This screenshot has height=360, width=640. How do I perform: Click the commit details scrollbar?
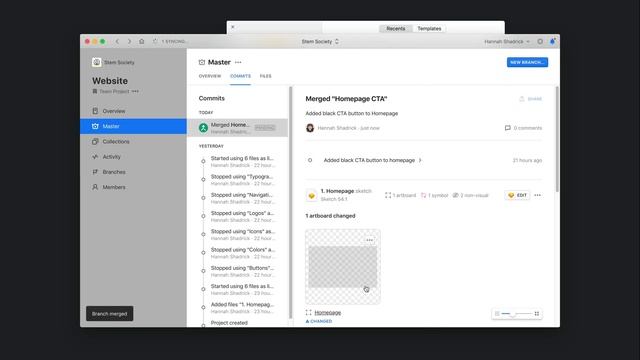[557, 139]
